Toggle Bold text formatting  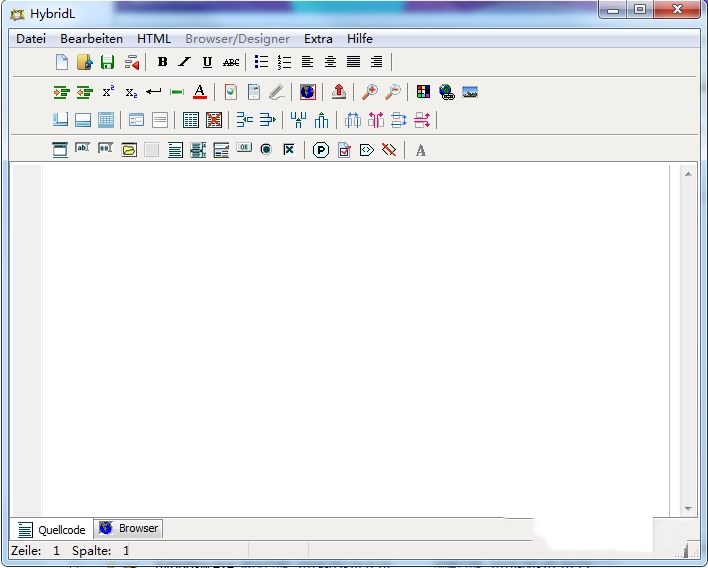[x=162, y=62]
